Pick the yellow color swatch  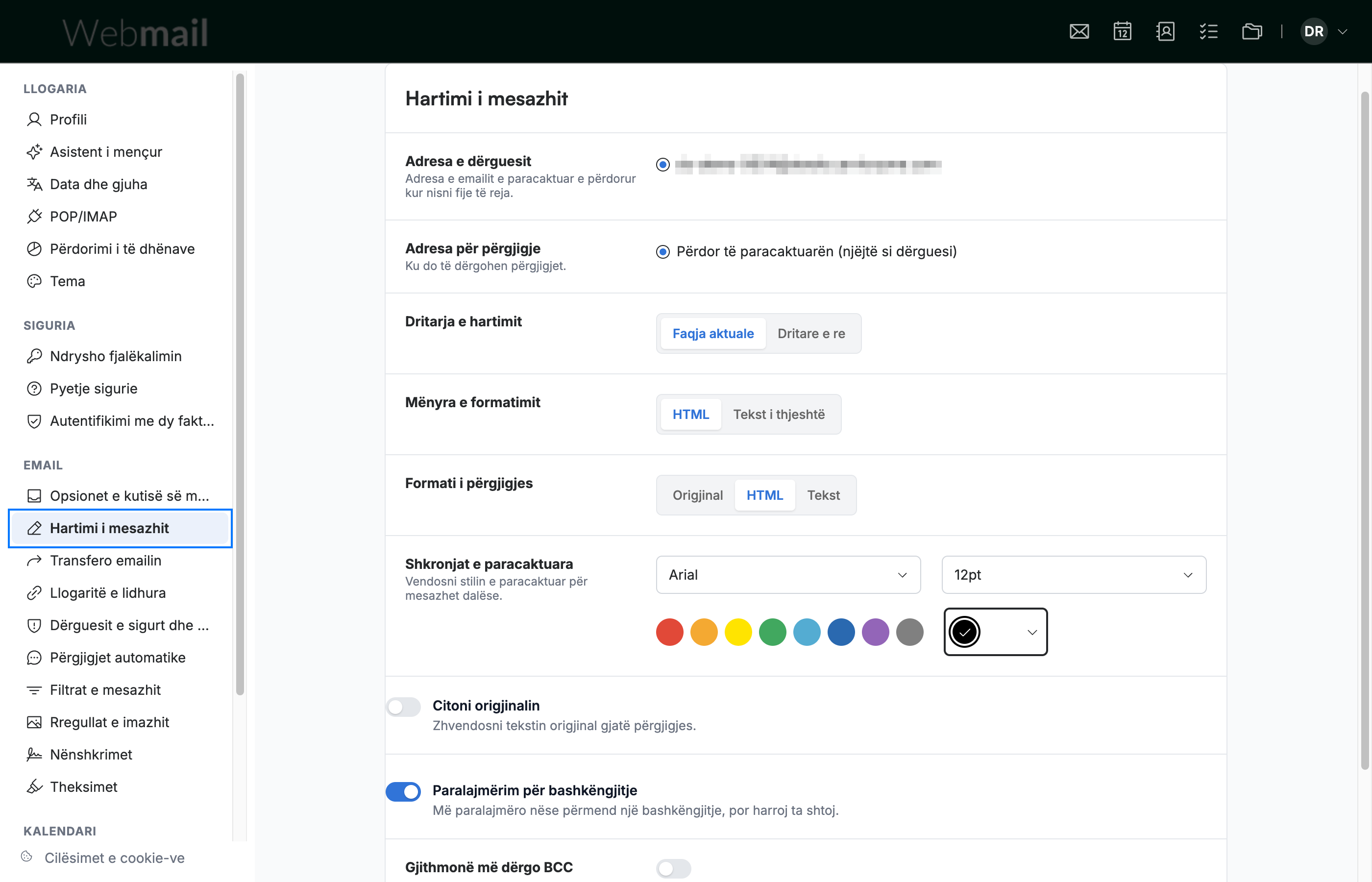738,632
